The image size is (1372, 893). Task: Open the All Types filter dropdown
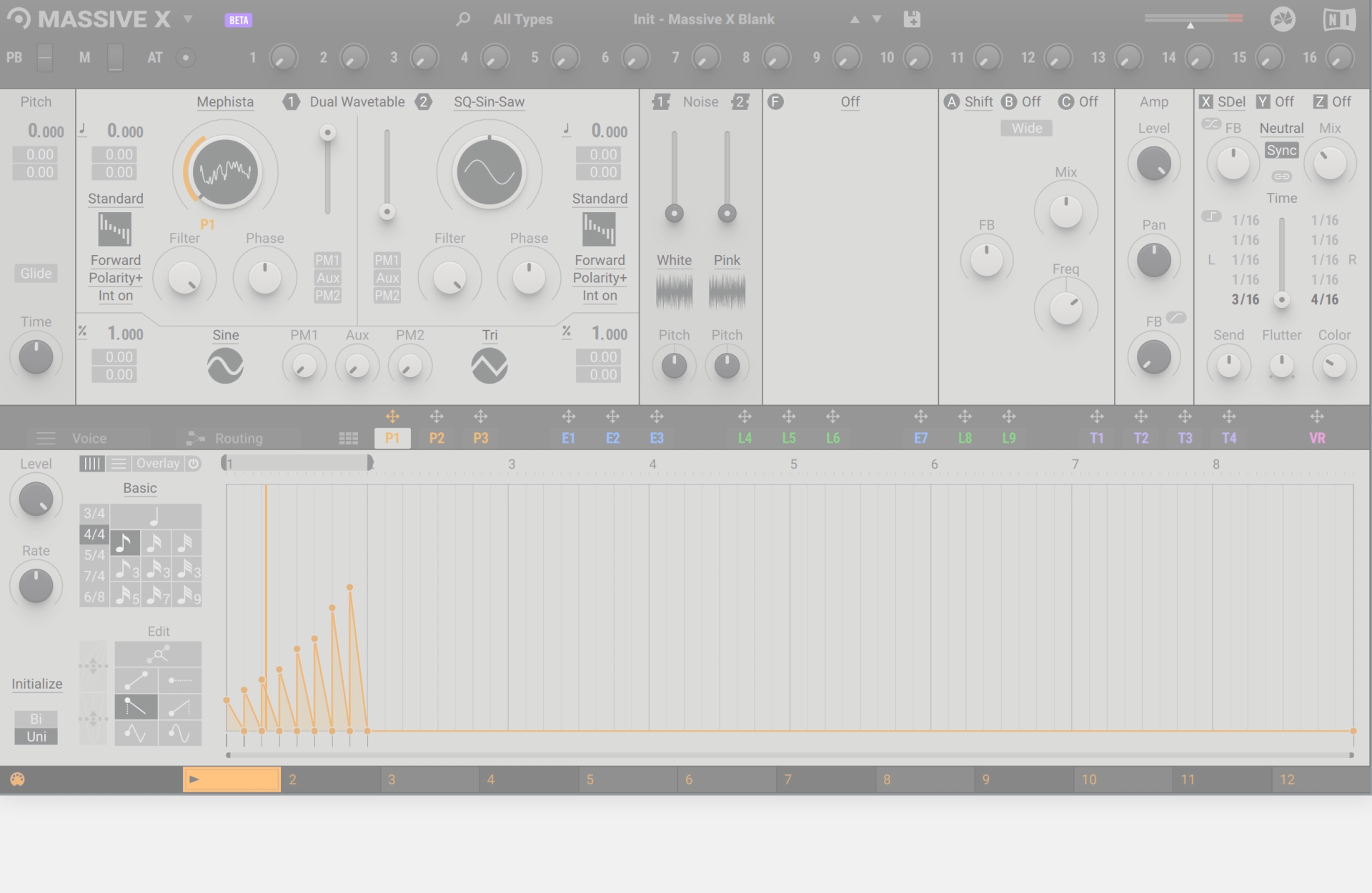(523, 19)
